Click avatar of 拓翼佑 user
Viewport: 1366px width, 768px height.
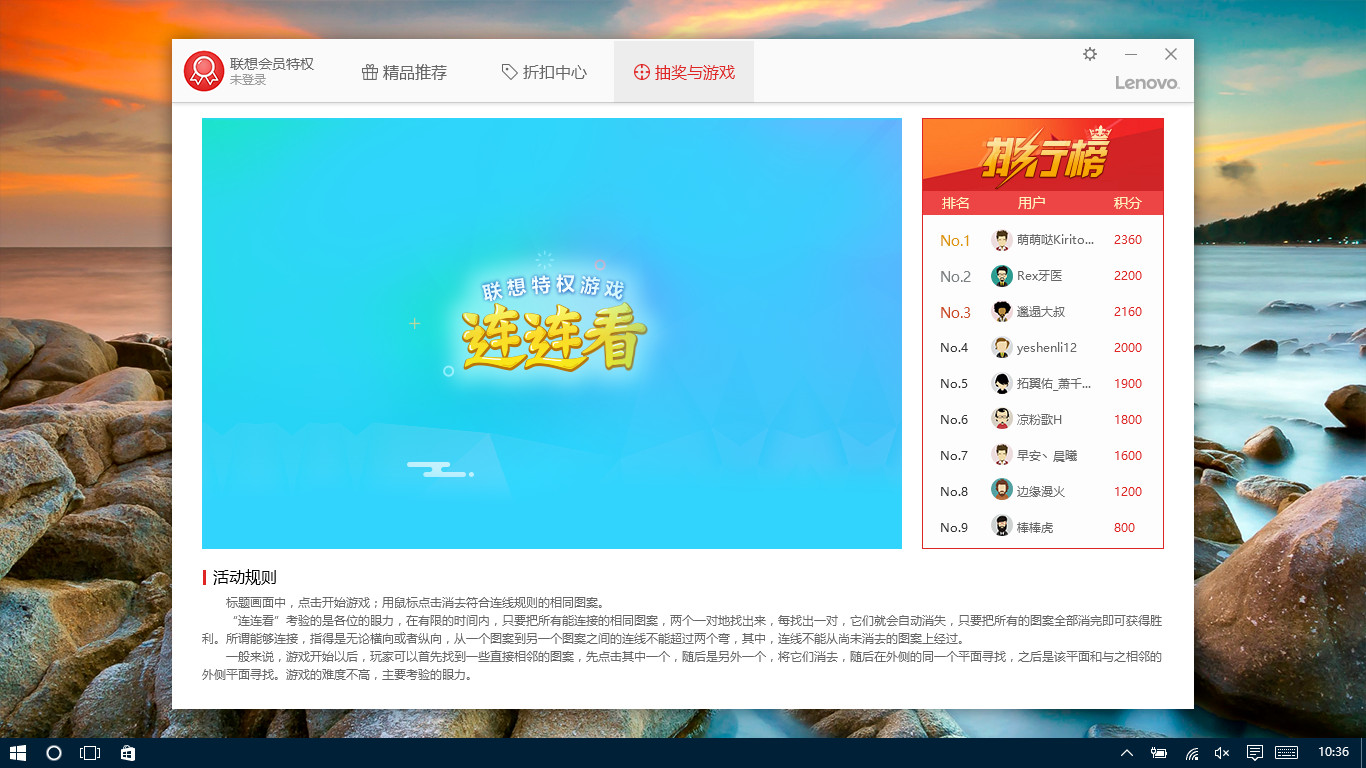(x=1002, y=384)
